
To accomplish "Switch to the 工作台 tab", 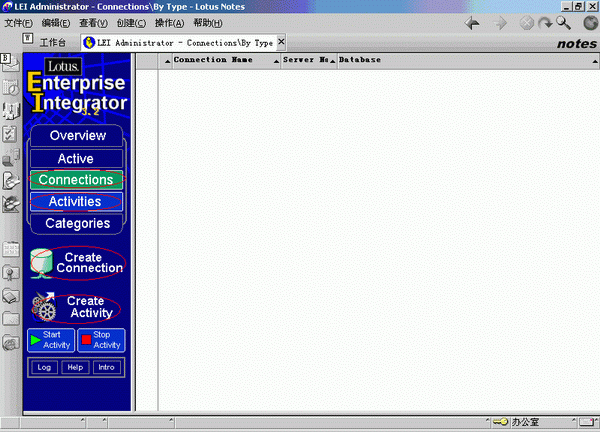I will coord(52,42).
